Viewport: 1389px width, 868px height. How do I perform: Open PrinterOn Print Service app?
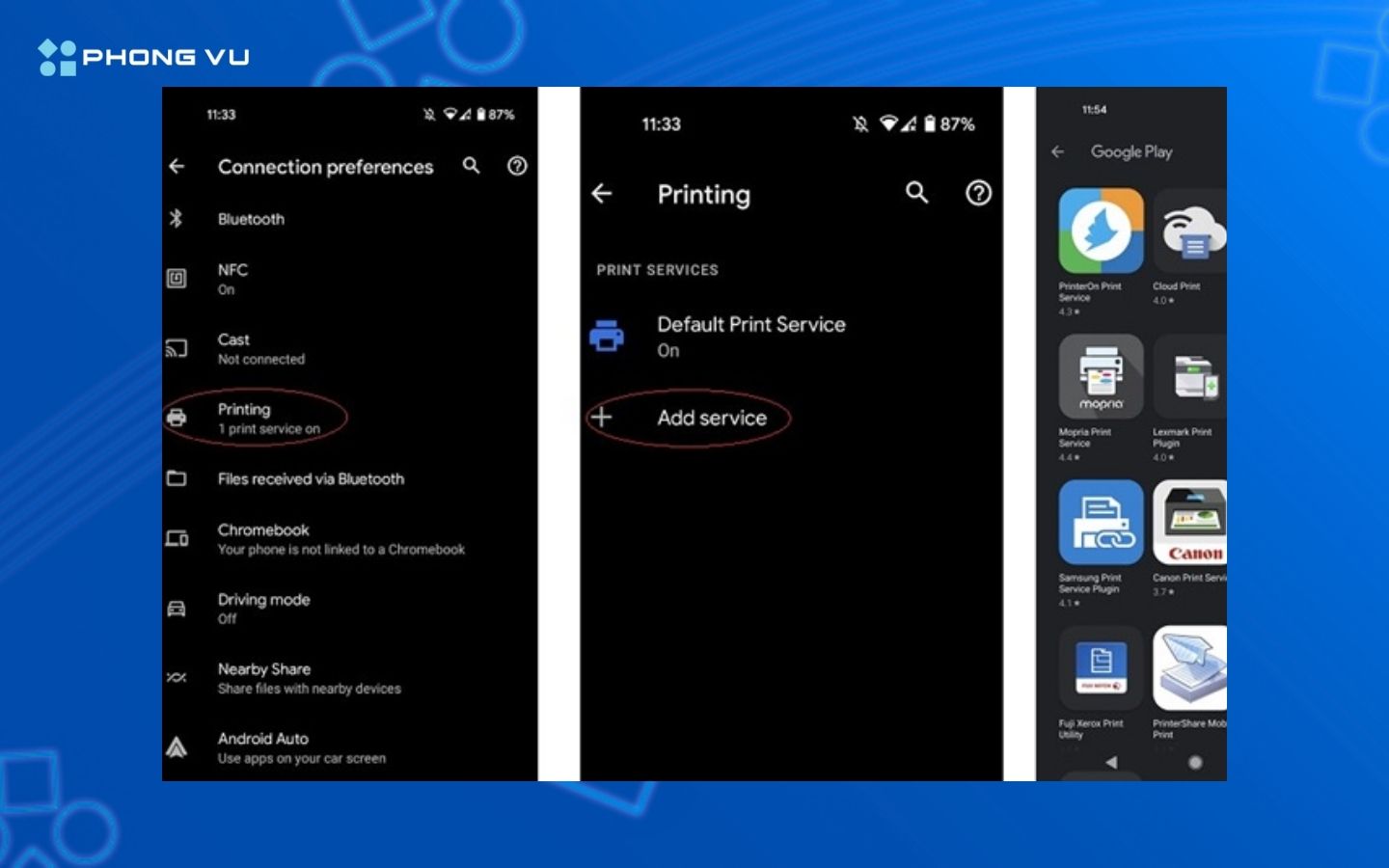coord(1101,231)
